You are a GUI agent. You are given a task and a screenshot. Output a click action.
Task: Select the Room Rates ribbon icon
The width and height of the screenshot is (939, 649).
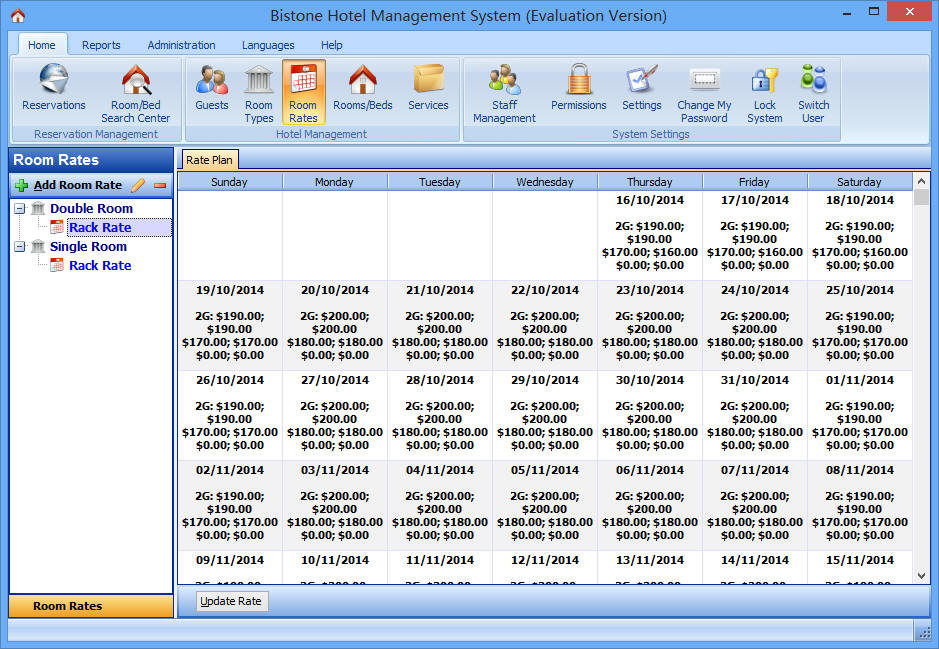point(304,92)
